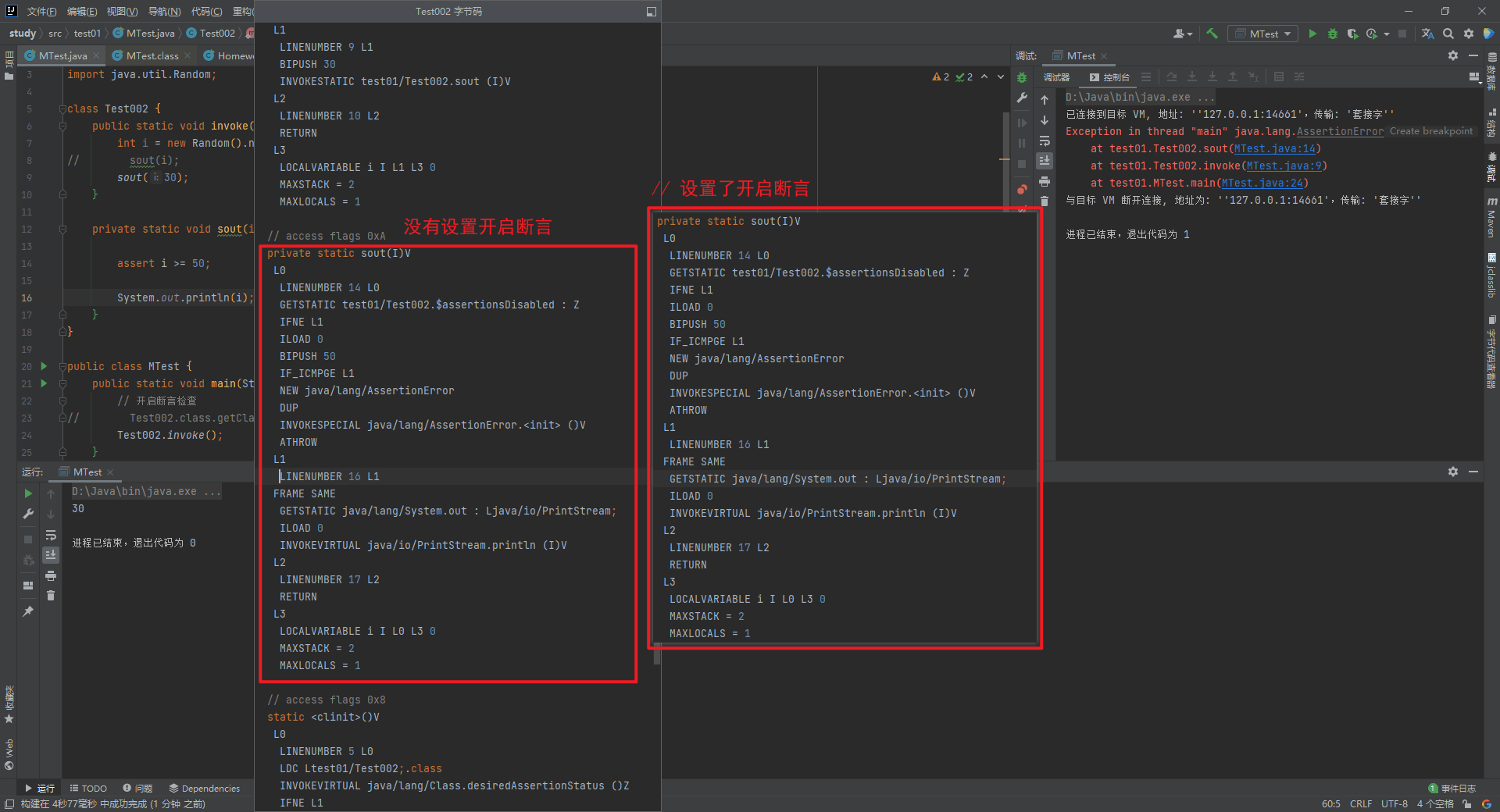Viewport: 1500px width, 812px height.
Task: Open the File menu
Action: click(x=41, y=12)
